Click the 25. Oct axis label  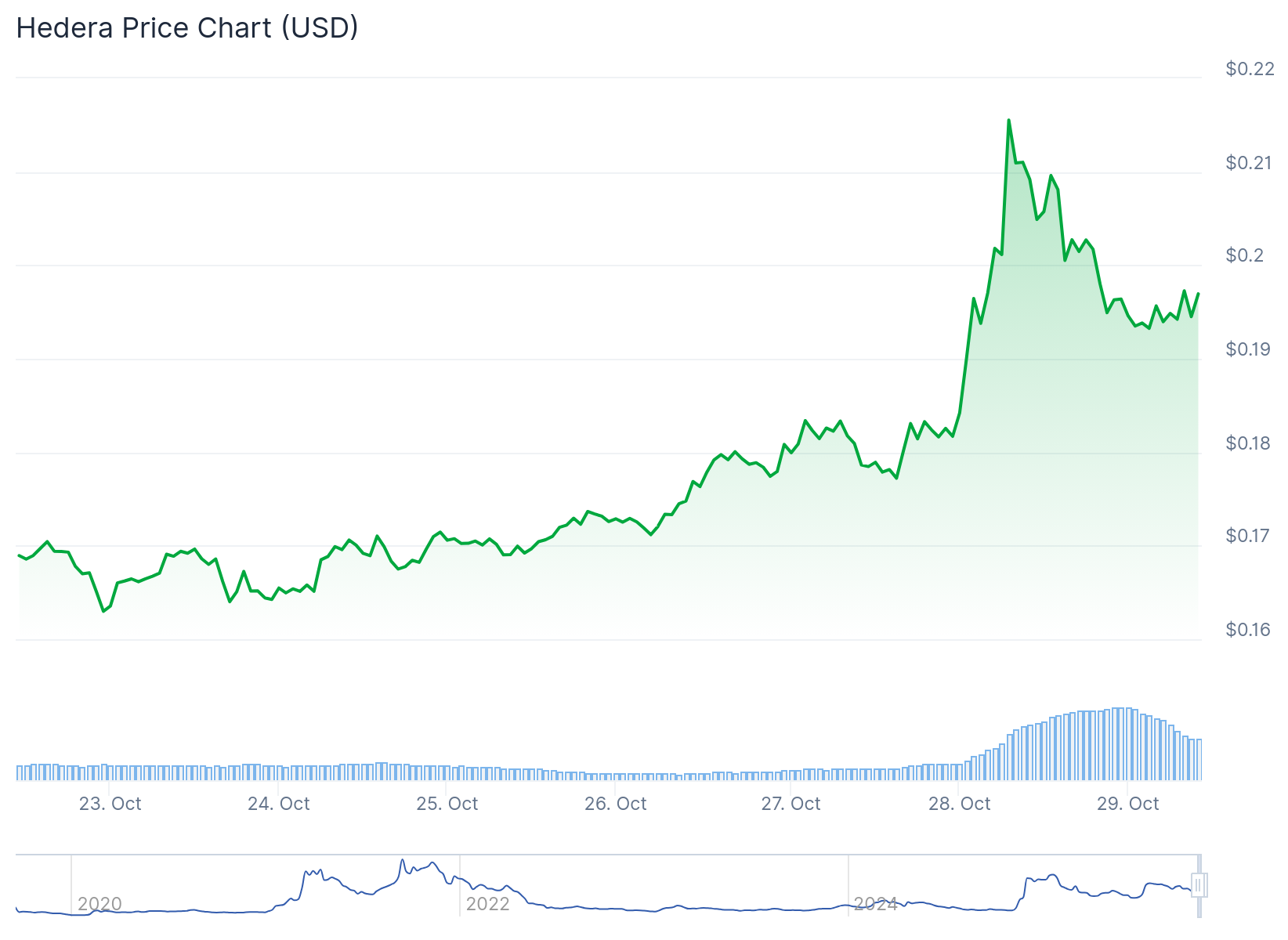[x=447, y=804]
